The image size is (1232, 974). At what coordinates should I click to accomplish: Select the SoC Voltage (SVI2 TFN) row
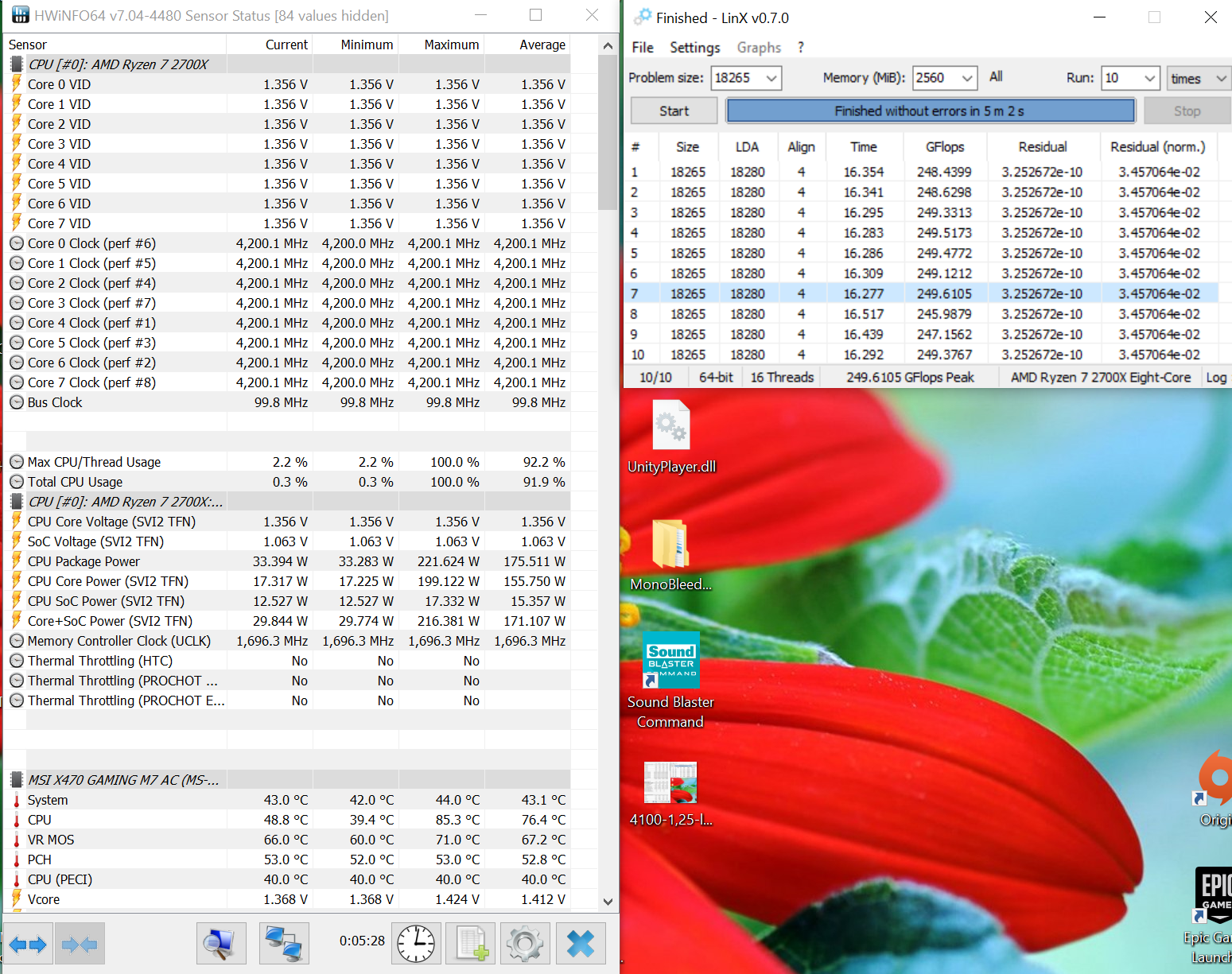pos(287,541)
